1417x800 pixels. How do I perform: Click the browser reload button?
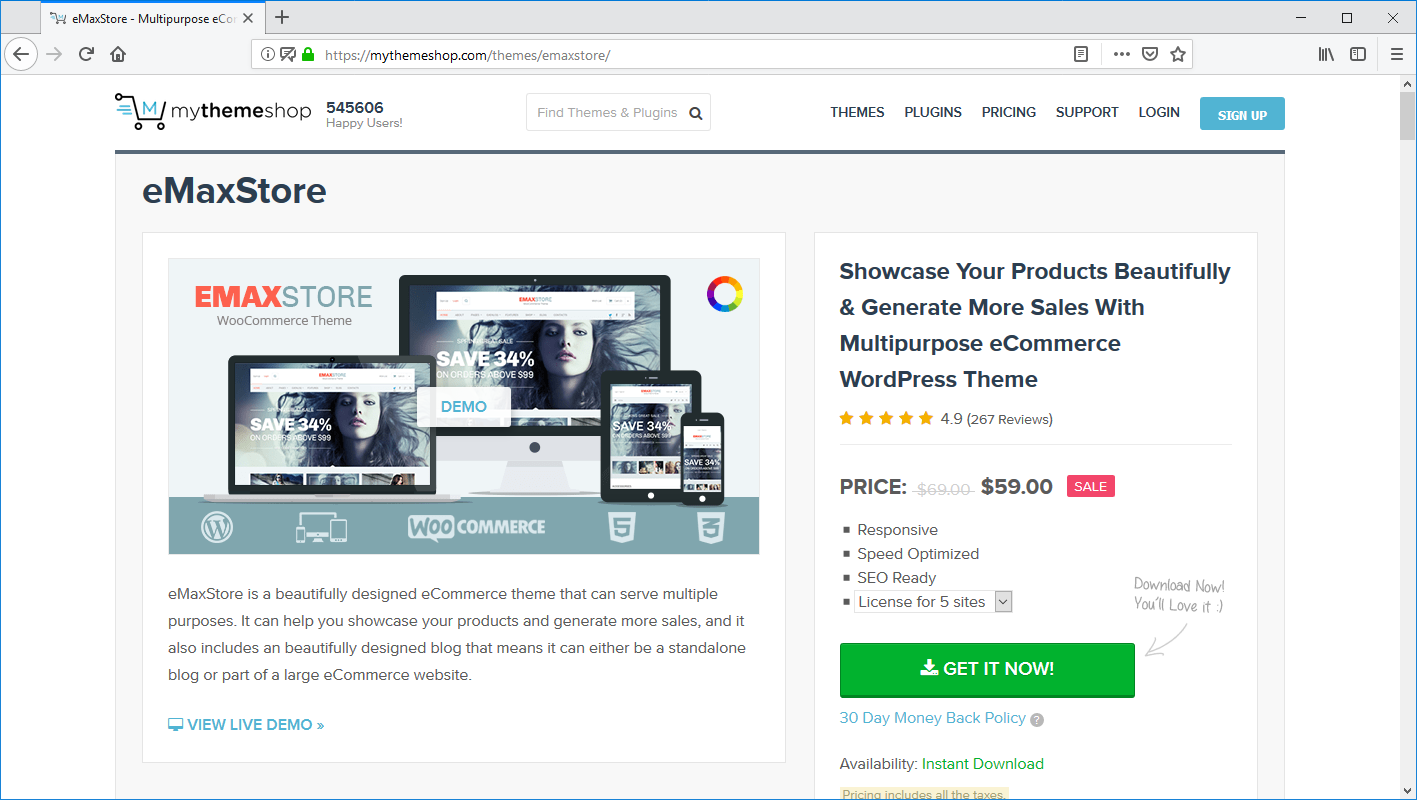[x=87, y=55]
